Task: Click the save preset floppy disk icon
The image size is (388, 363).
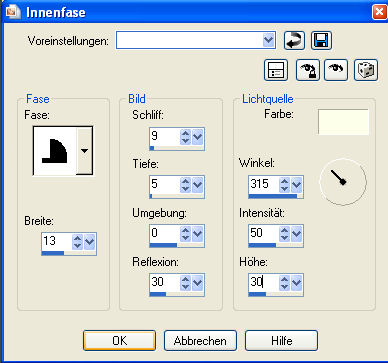Action: click(x=321, y=41)
